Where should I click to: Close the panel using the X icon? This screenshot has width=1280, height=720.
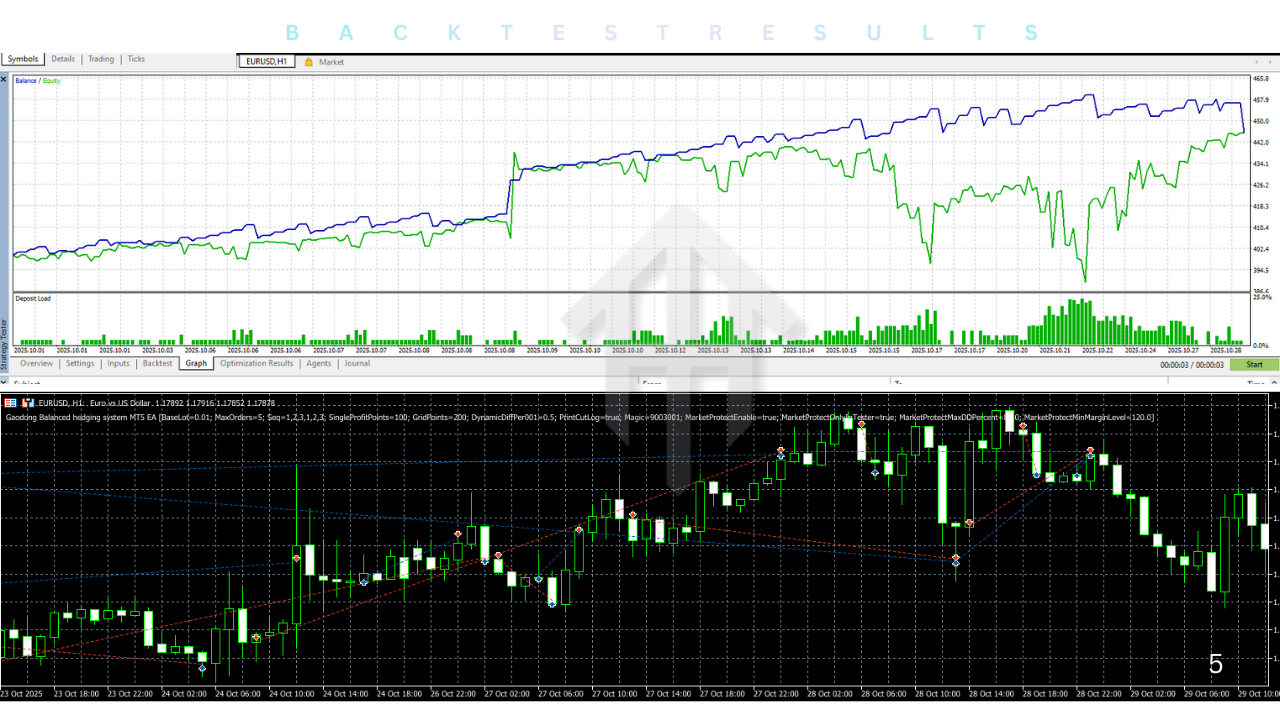point(4,78)
